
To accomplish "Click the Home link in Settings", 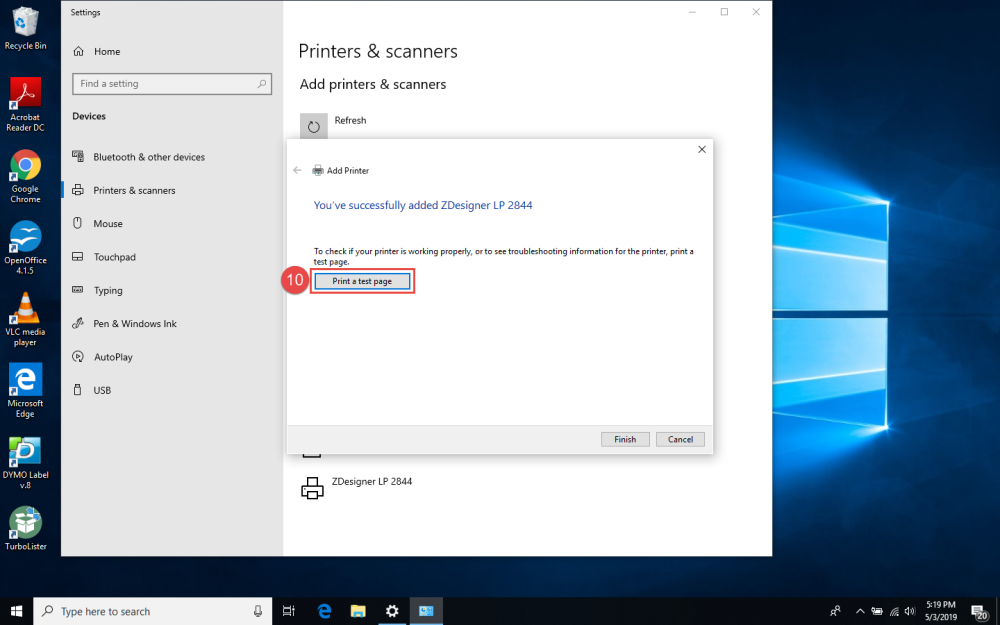I will point(107,52).
